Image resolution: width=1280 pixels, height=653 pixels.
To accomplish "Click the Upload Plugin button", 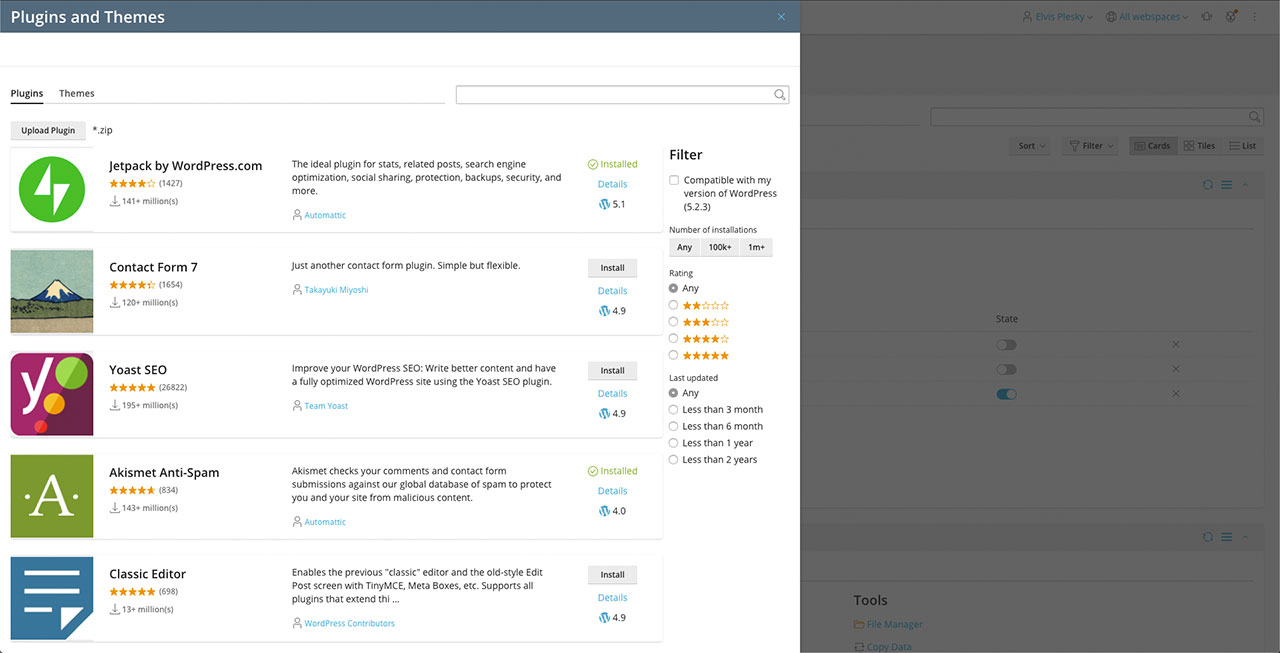I will pos(48,131).
